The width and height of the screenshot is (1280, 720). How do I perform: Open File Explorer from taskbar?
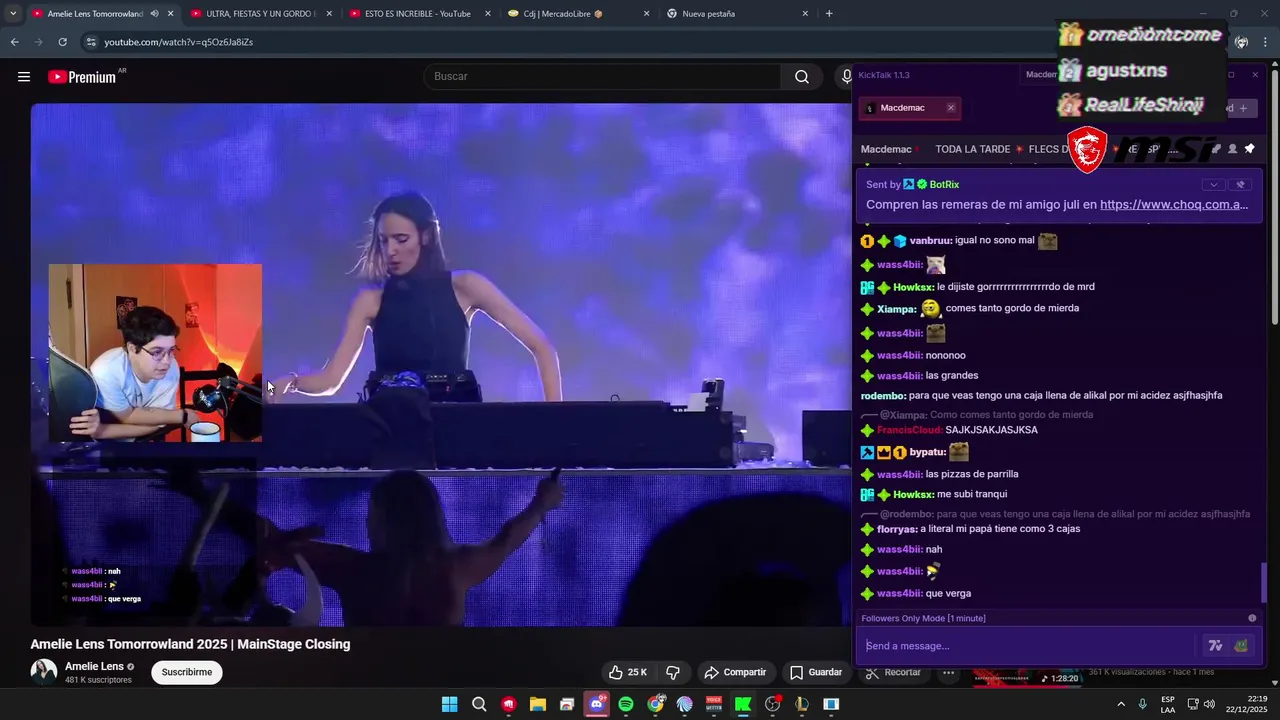537,704
